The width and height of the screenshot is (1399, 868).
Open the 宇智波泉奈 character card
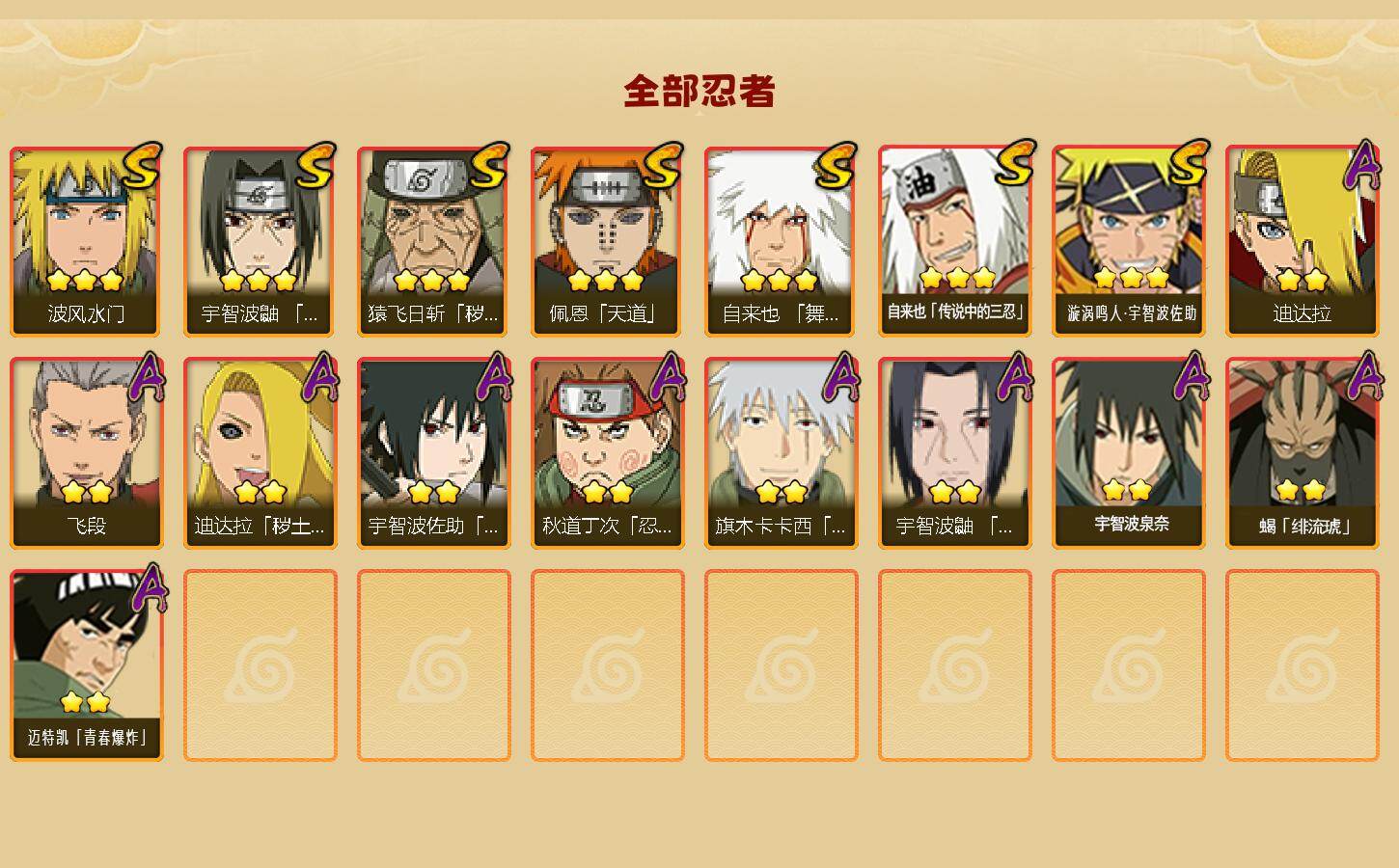(1129, 453)
